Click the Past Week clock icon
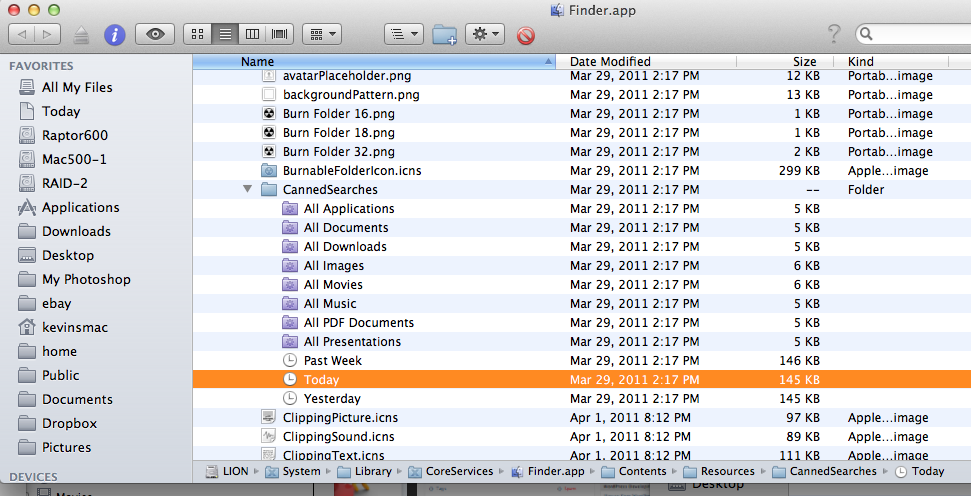The height and width of the screenshot is (496, 971). 290,360
